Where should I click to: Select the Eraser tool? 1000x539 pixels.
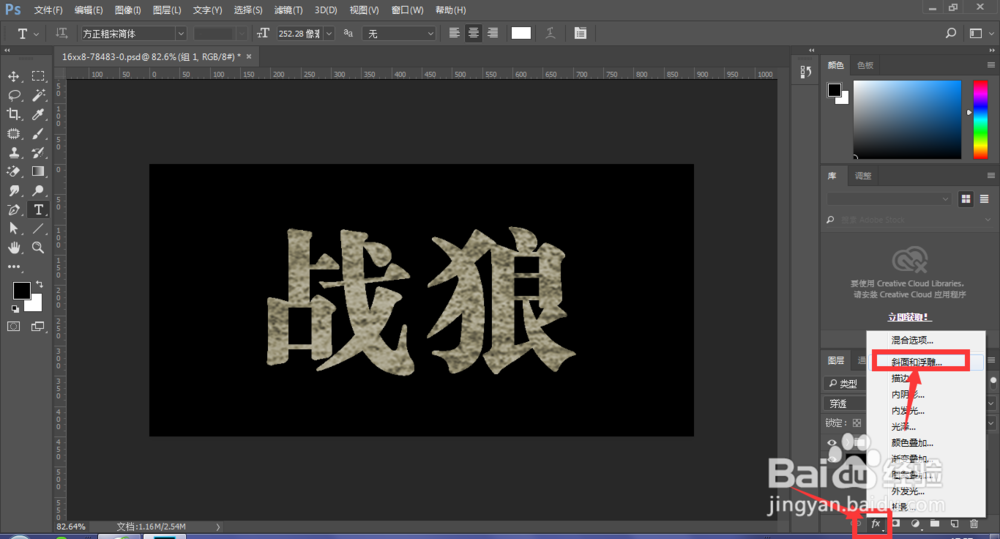coord(13,172)
